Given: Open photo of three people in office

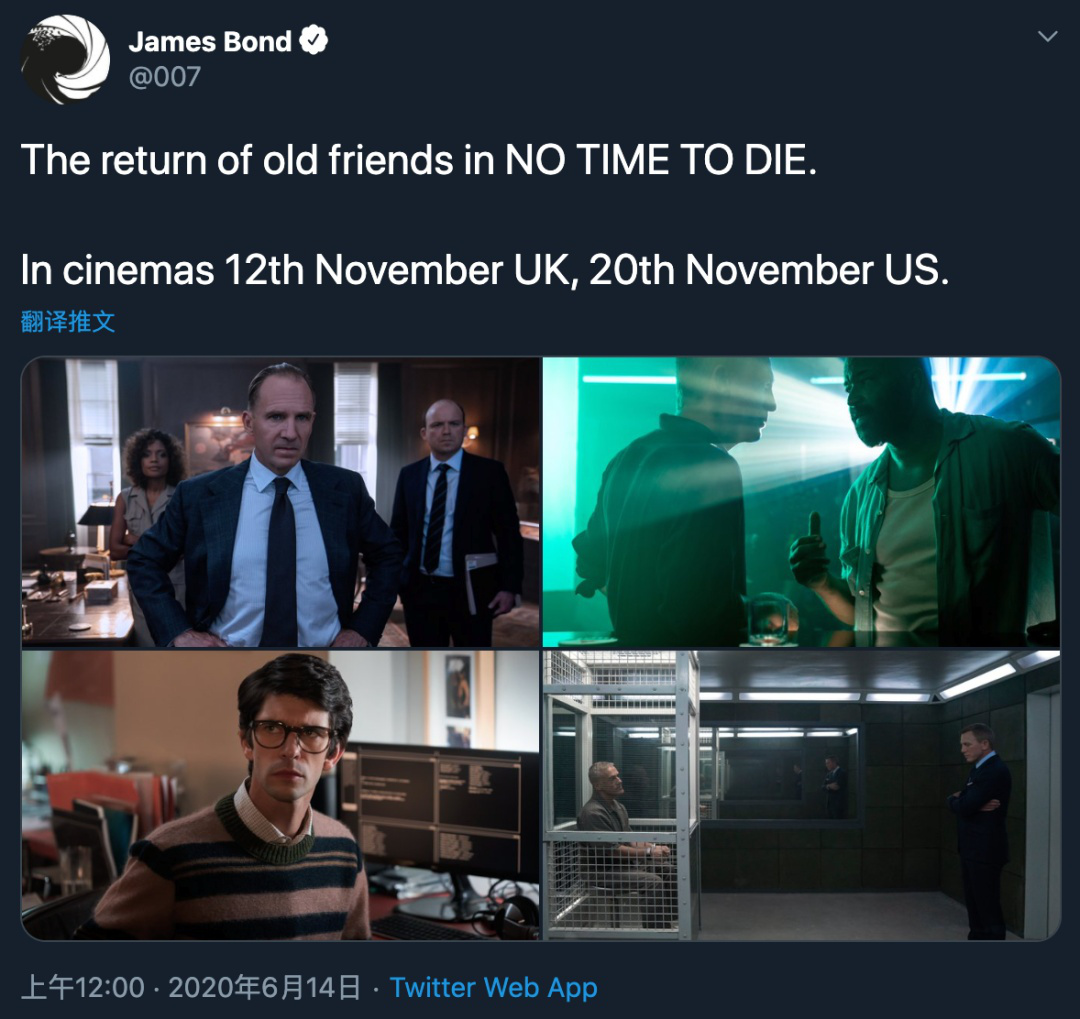Looking at the screenshot, I should [280, 502].
